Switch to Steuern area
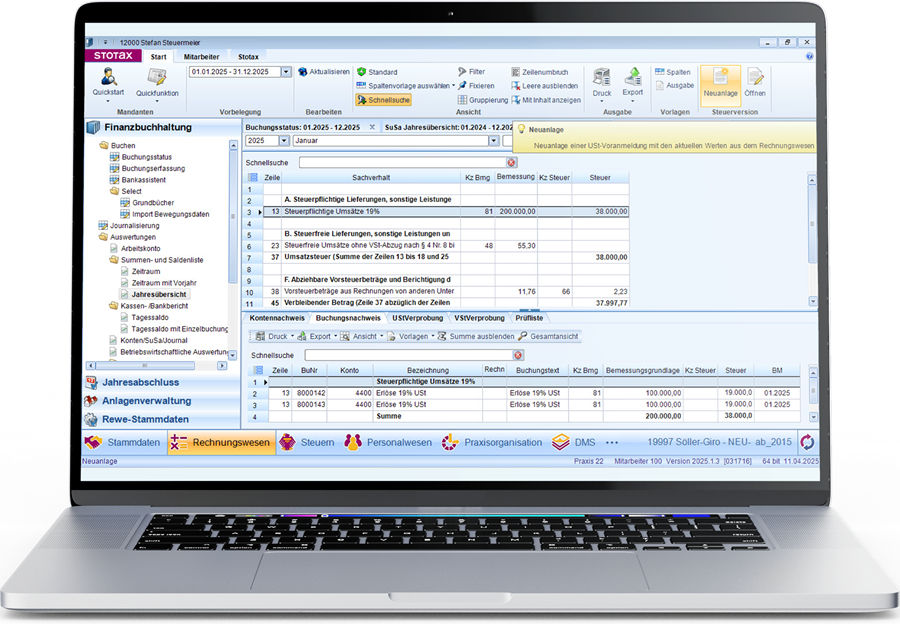Image resolution: width=900 pixels, height=624 pixels. click(x=307, y=443)
